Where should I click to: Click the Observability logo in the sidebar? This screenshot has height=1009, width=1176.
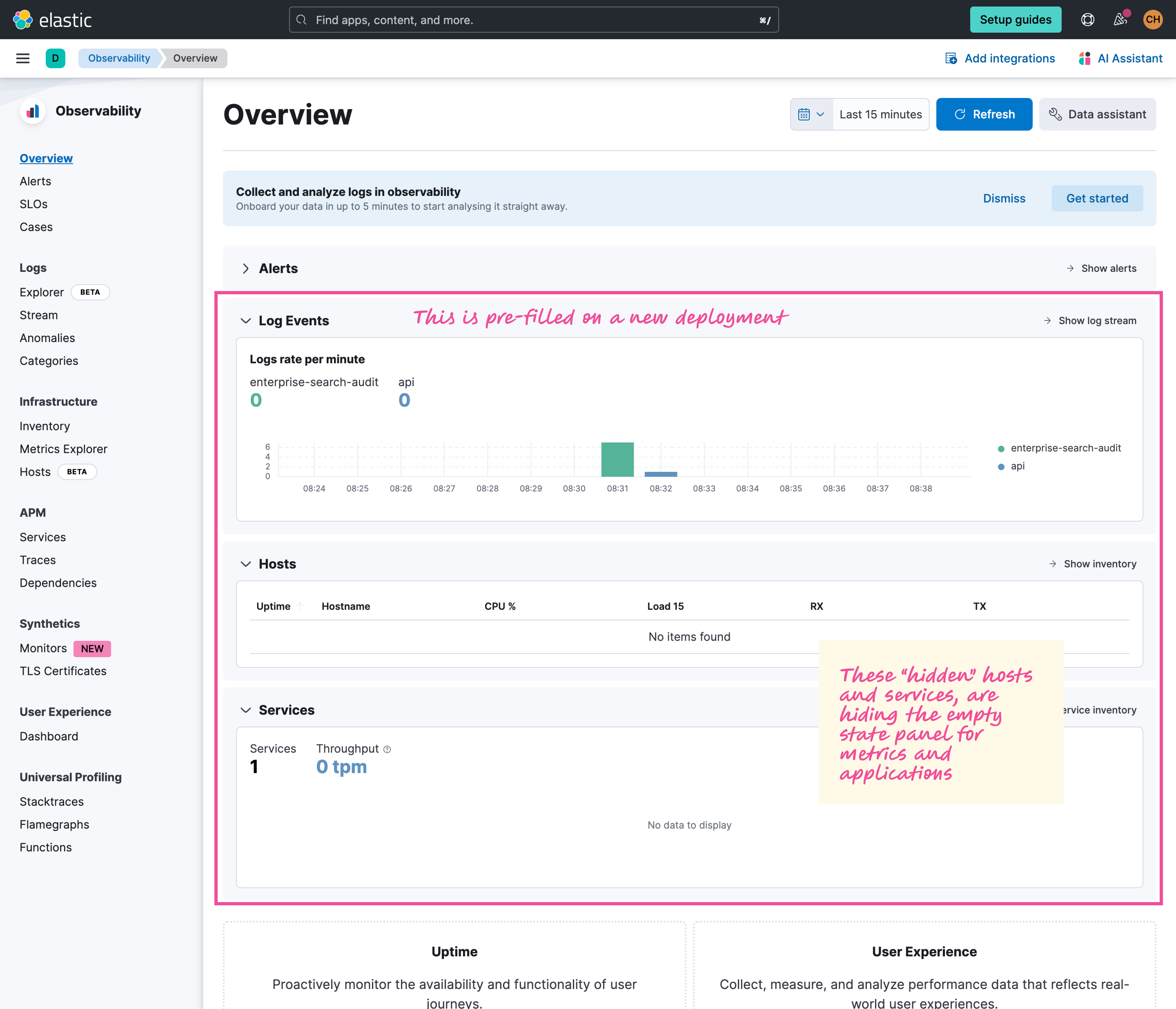coord(33,111)
